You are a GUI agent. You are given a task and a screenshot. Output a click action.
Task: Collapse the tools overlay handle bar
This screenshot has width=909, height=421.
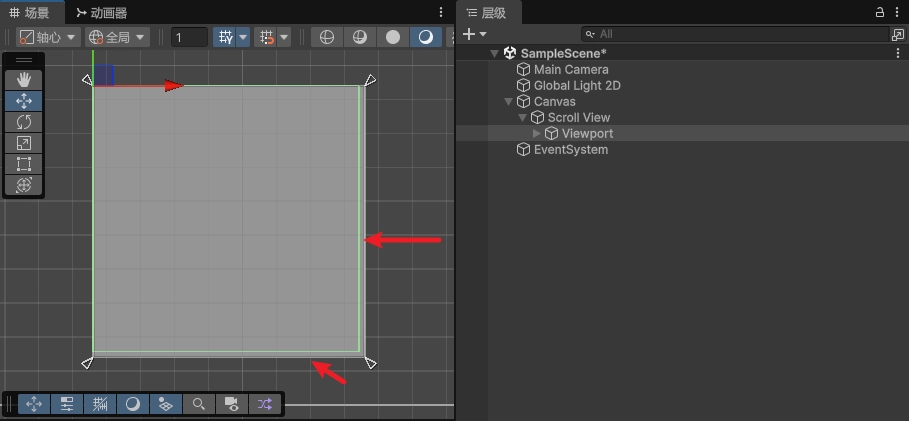coord(24,60)
